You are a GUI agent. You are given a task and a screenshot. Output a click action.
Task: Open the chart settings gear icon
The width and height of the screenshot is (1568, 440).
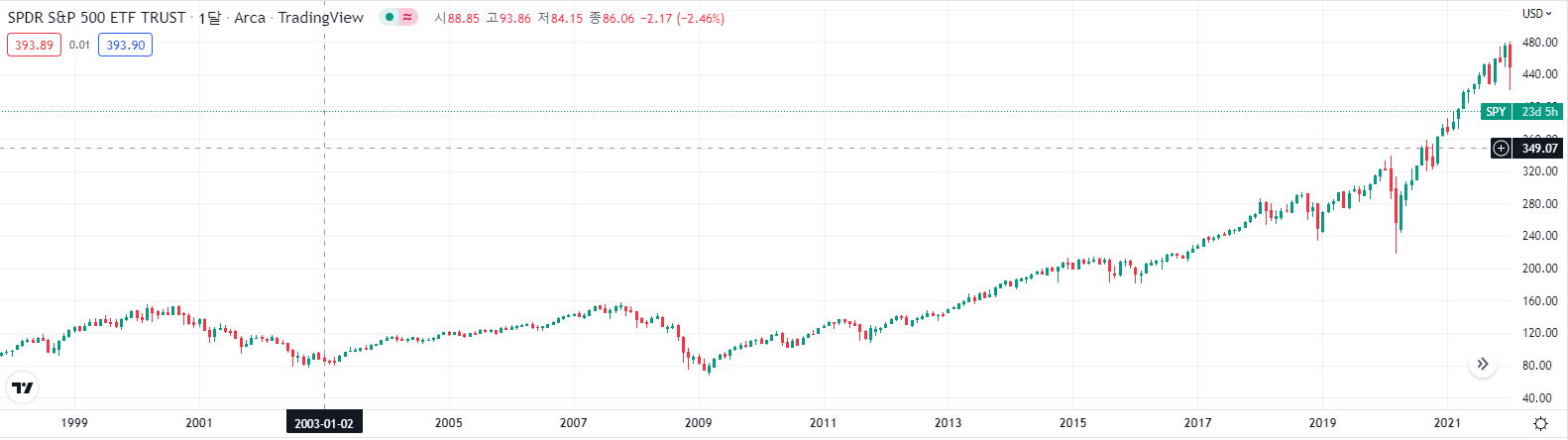pos(1540,423)
